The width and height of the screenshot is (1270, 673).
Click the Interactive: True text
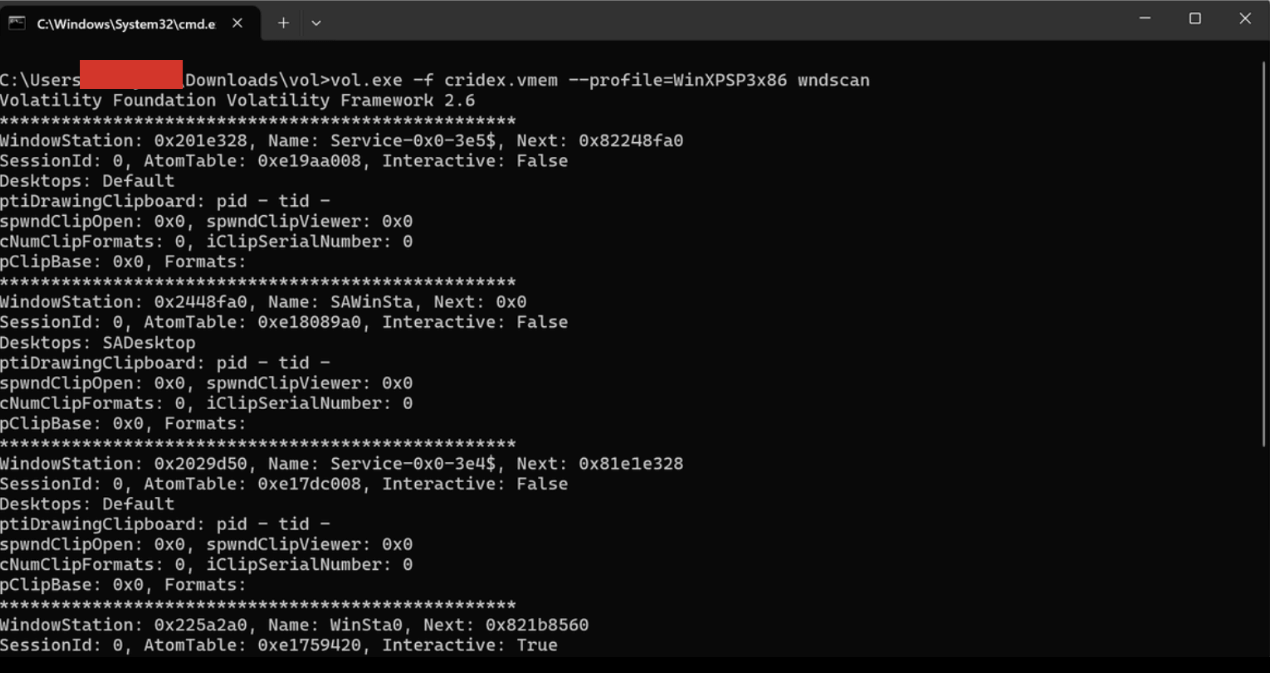click(x=470, y=645)
